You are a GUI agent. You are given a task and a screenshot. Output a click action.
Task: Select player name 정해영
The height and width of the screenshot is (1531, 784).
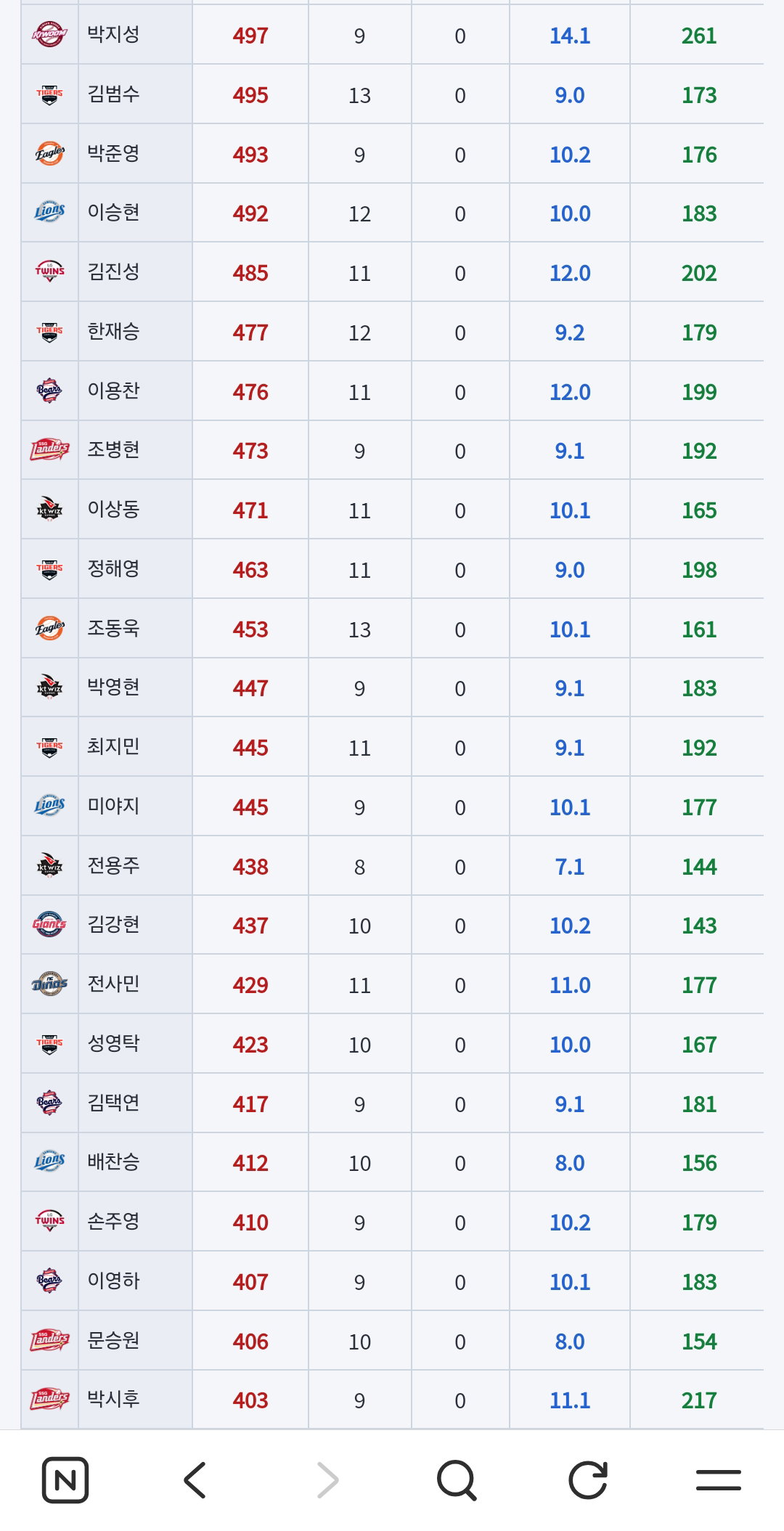113,568
